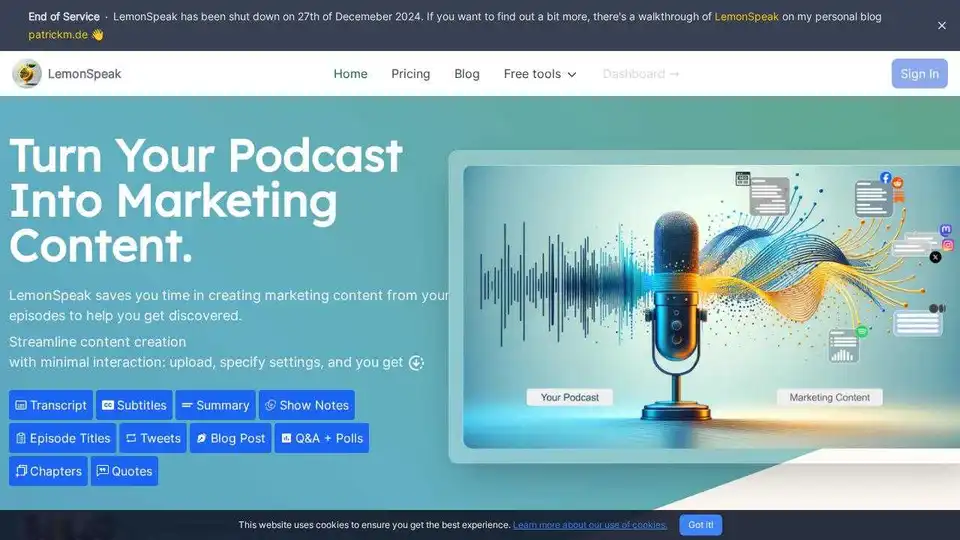Click the Subtitles CC tag
The image size is (960, 540).
pyautogui.click(x=134, y=405)
